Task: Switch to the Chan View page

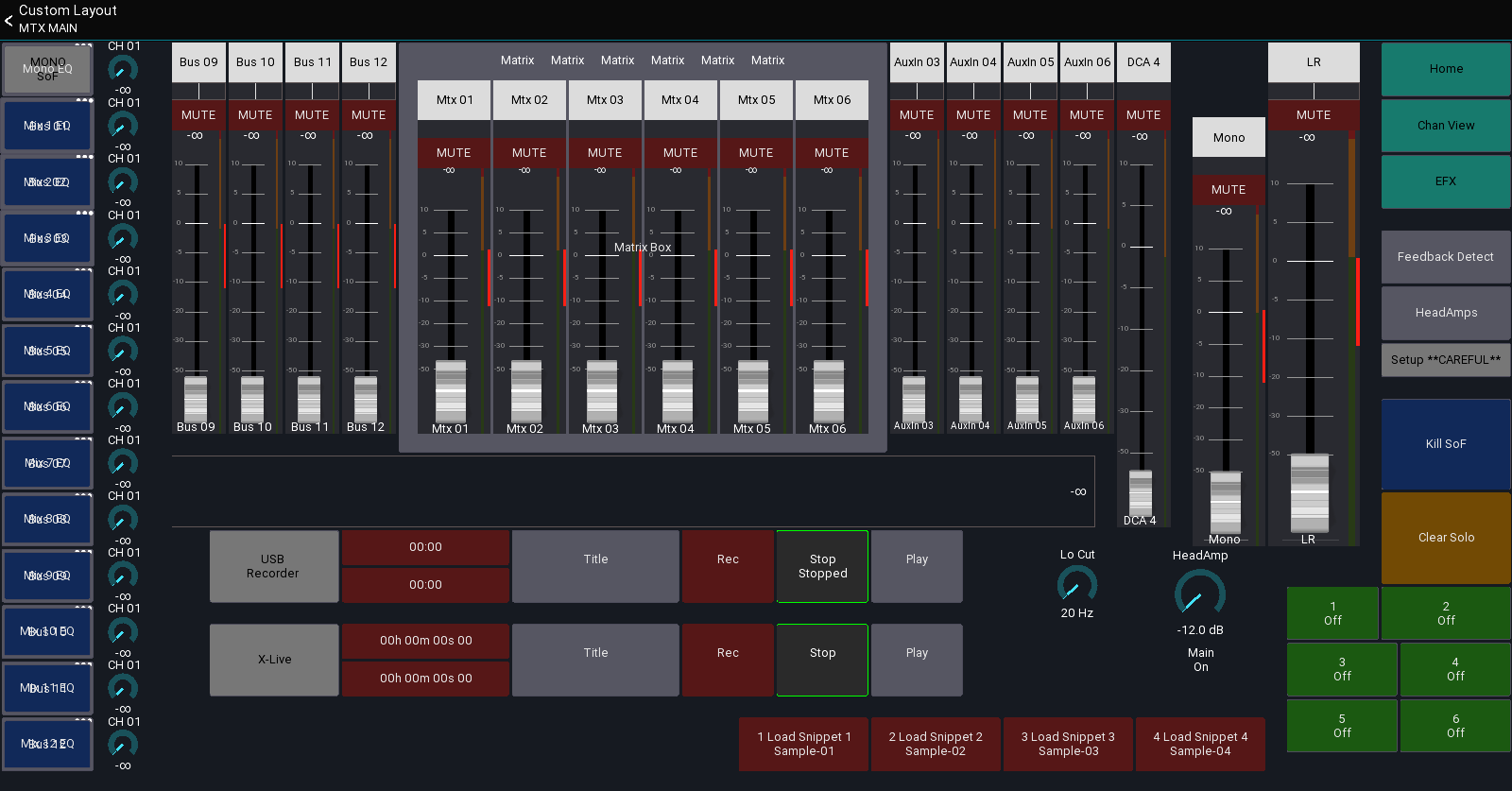Action: click(x=1445, y=125)
